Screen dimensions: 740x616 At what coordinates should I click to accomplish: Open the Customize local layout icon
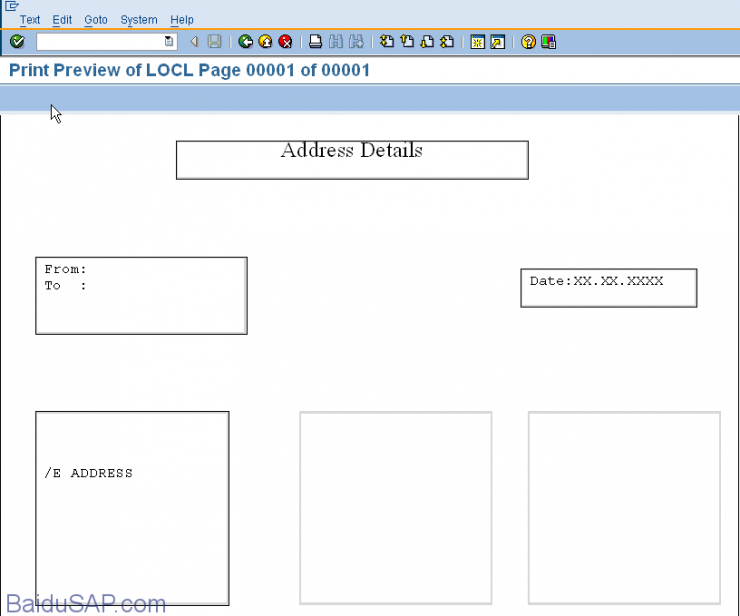coord(549,42)
